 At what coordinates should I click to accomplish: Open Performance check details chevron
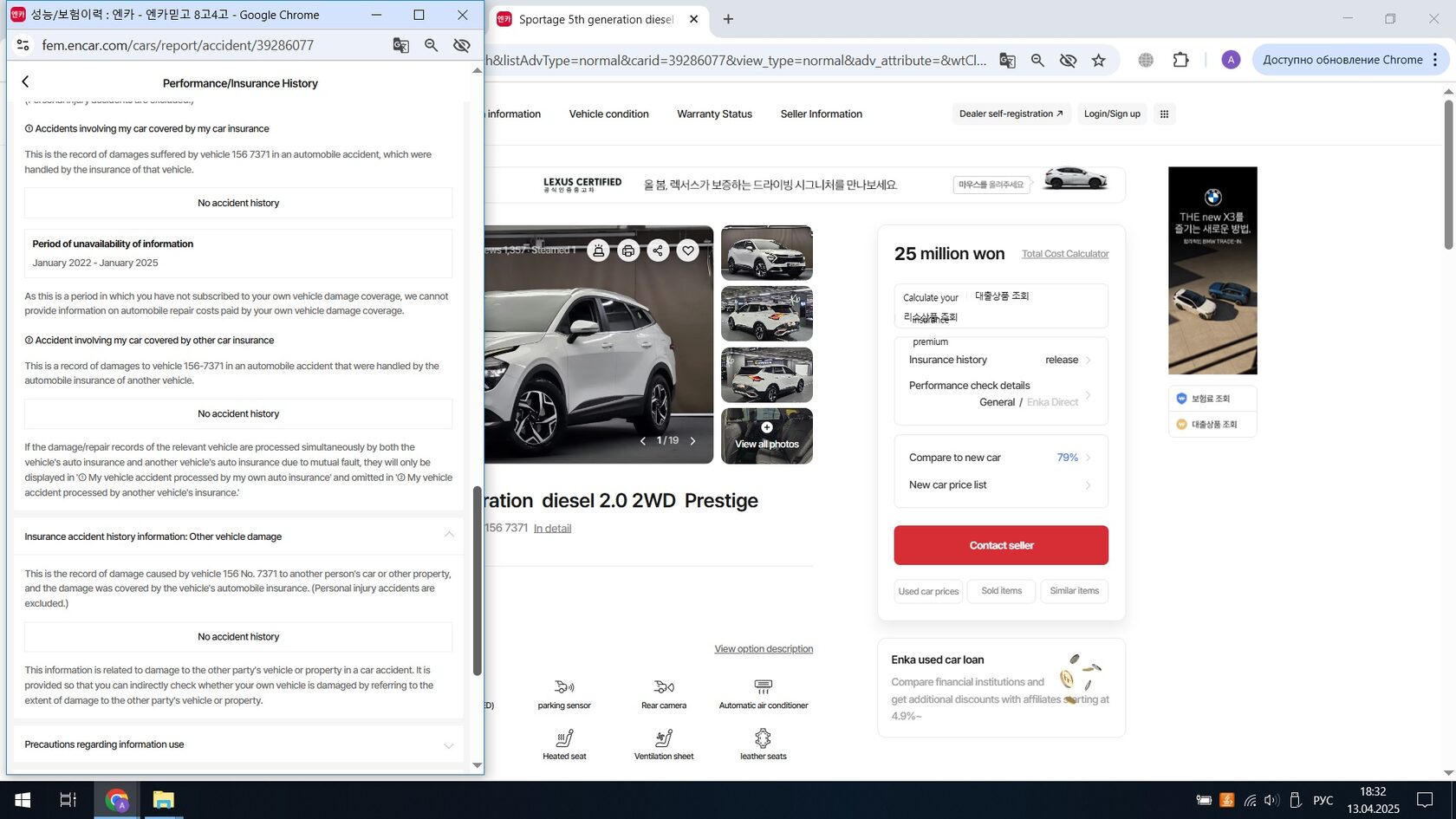coord(1088,395)
